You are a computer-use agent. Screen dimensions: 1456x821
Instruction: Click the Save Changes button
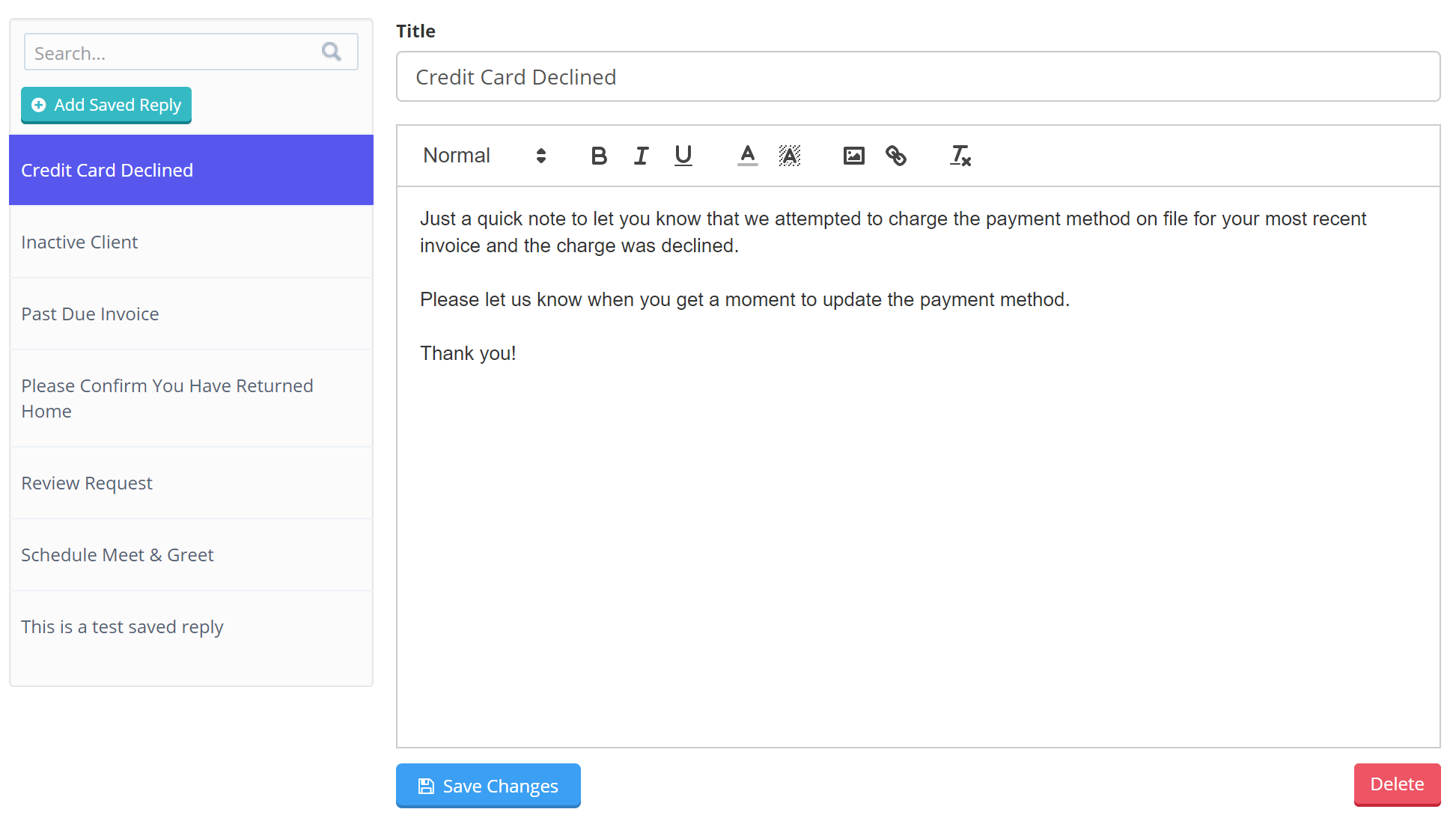(488, 786)
